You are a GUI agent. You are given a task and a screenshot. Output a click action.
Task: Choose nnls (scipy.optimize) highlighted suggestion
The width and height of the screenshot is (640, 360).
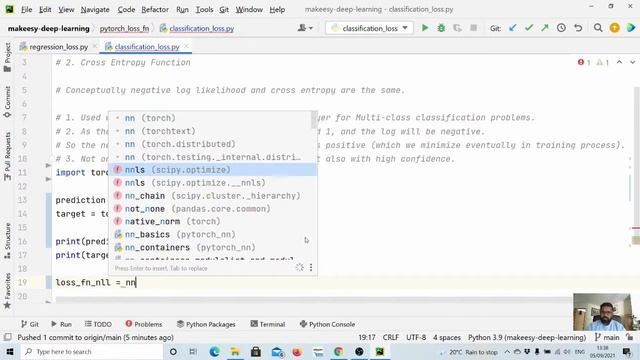pos(212,170)
